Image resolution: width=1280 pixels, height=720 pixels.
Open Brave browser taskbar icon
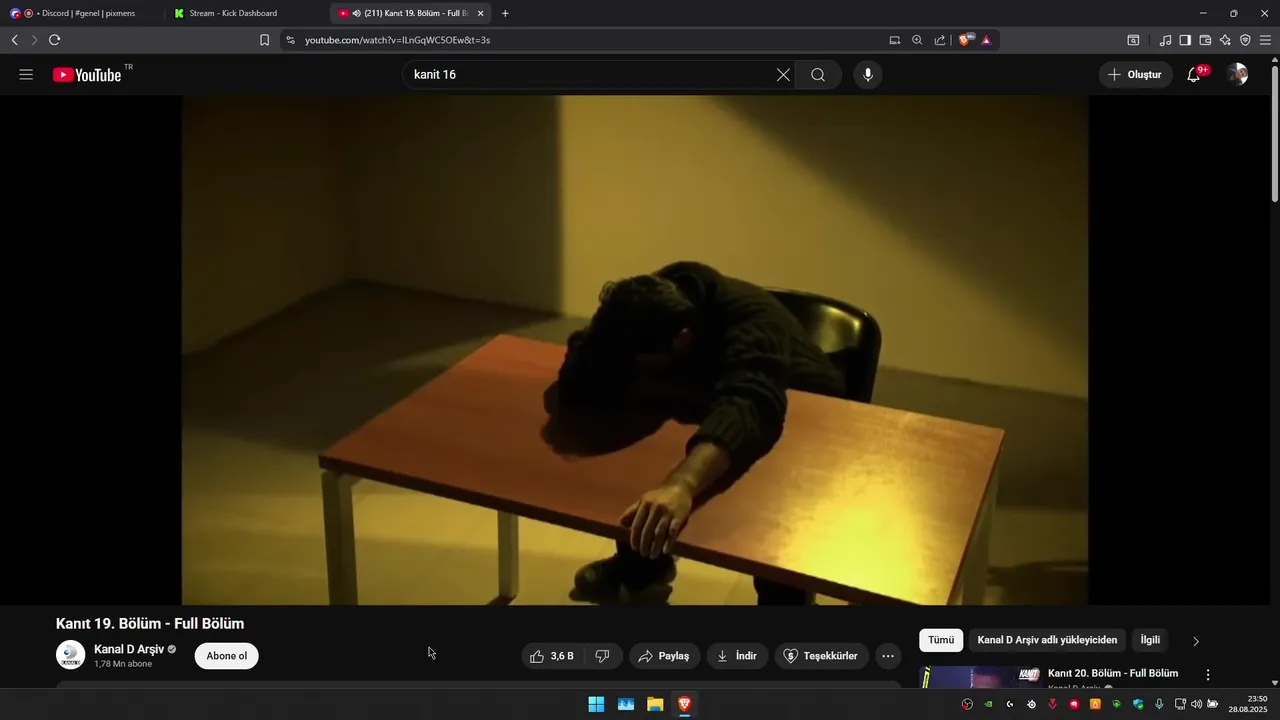[x=684, y=704]
